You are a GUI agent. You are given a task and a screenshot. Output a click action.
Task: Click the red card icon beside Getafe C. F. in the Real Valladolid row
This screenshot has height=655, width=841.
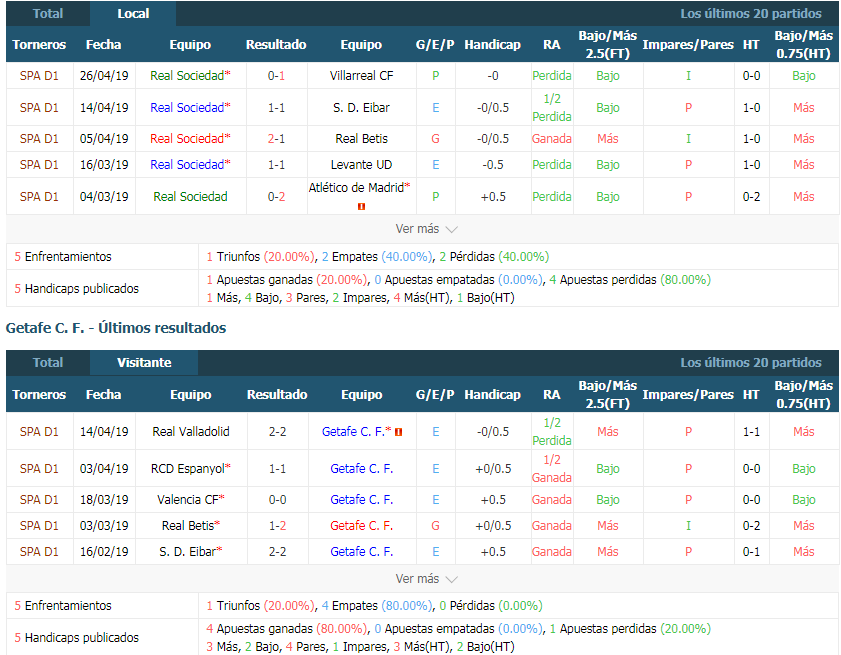[x=399, y=432]
